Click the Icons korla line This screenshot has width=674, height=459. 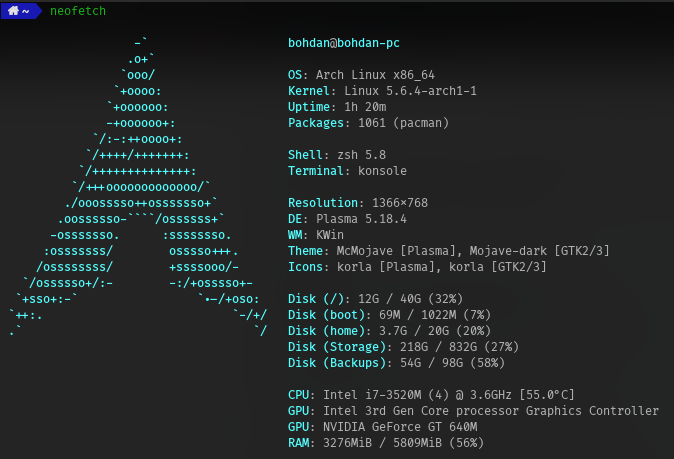click(417, 266)
